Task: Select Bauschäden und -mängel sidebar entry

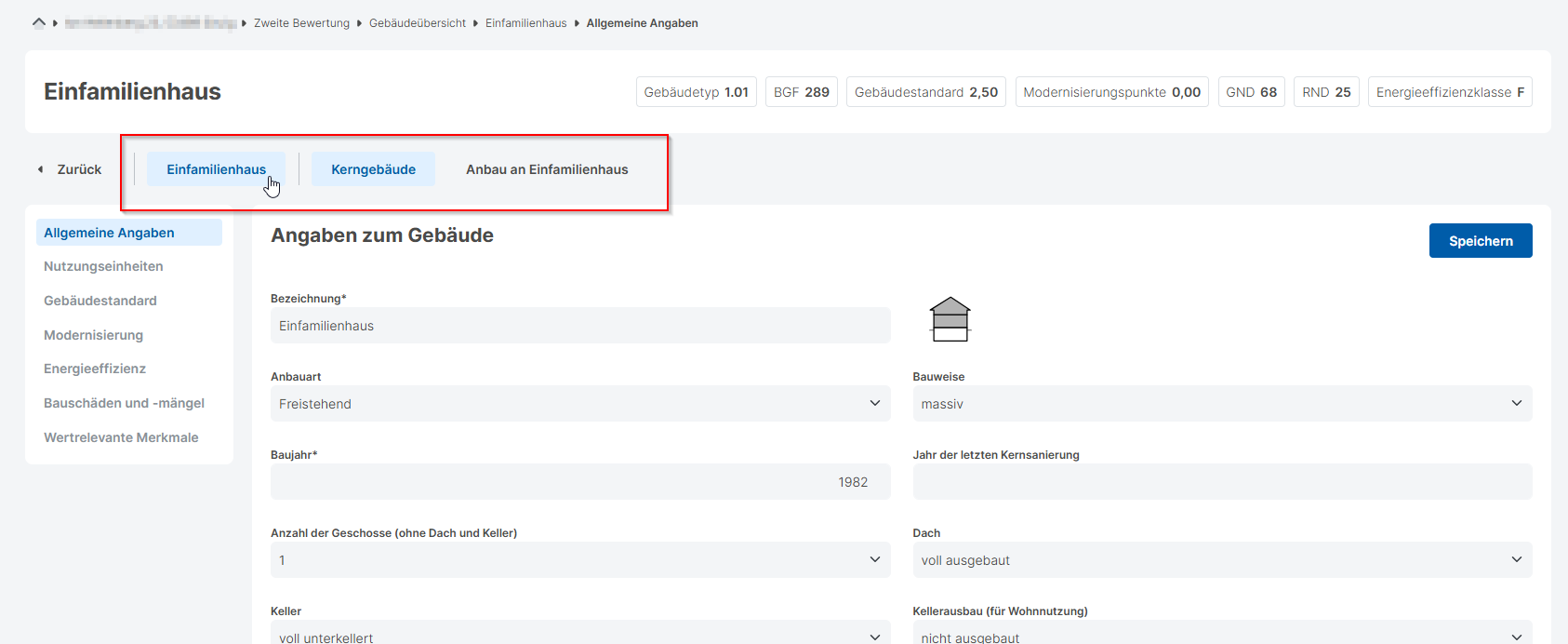Action: pos(124,403)
